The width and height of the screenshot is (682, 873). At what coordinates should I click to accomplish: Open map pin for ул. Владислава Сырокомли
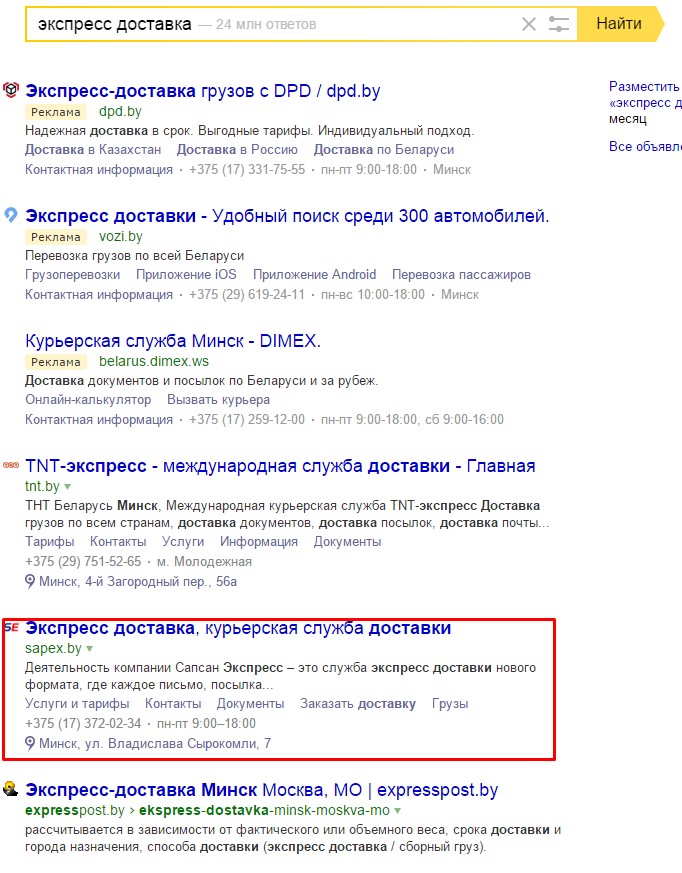point(30,744)
